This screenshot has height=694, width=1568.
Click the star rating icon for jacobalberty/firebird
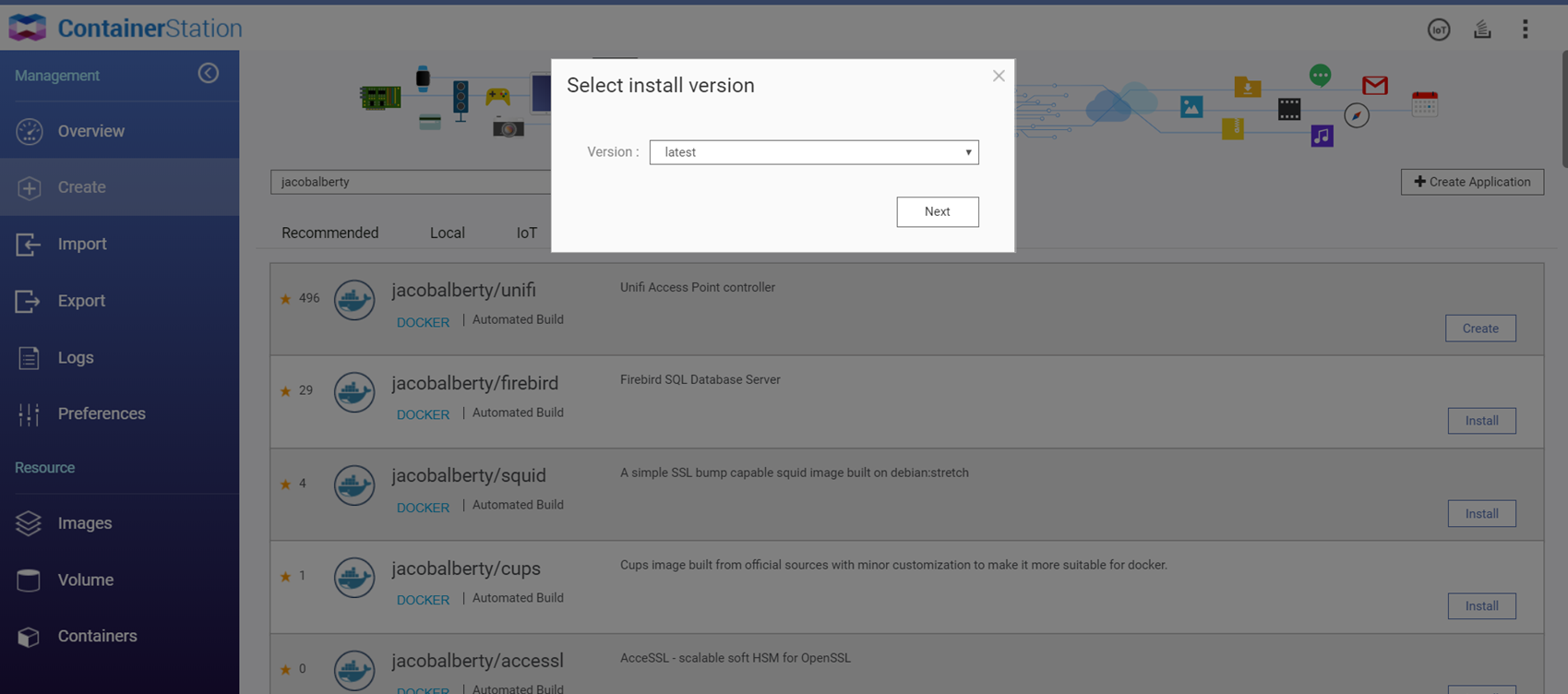click(285, 391)
